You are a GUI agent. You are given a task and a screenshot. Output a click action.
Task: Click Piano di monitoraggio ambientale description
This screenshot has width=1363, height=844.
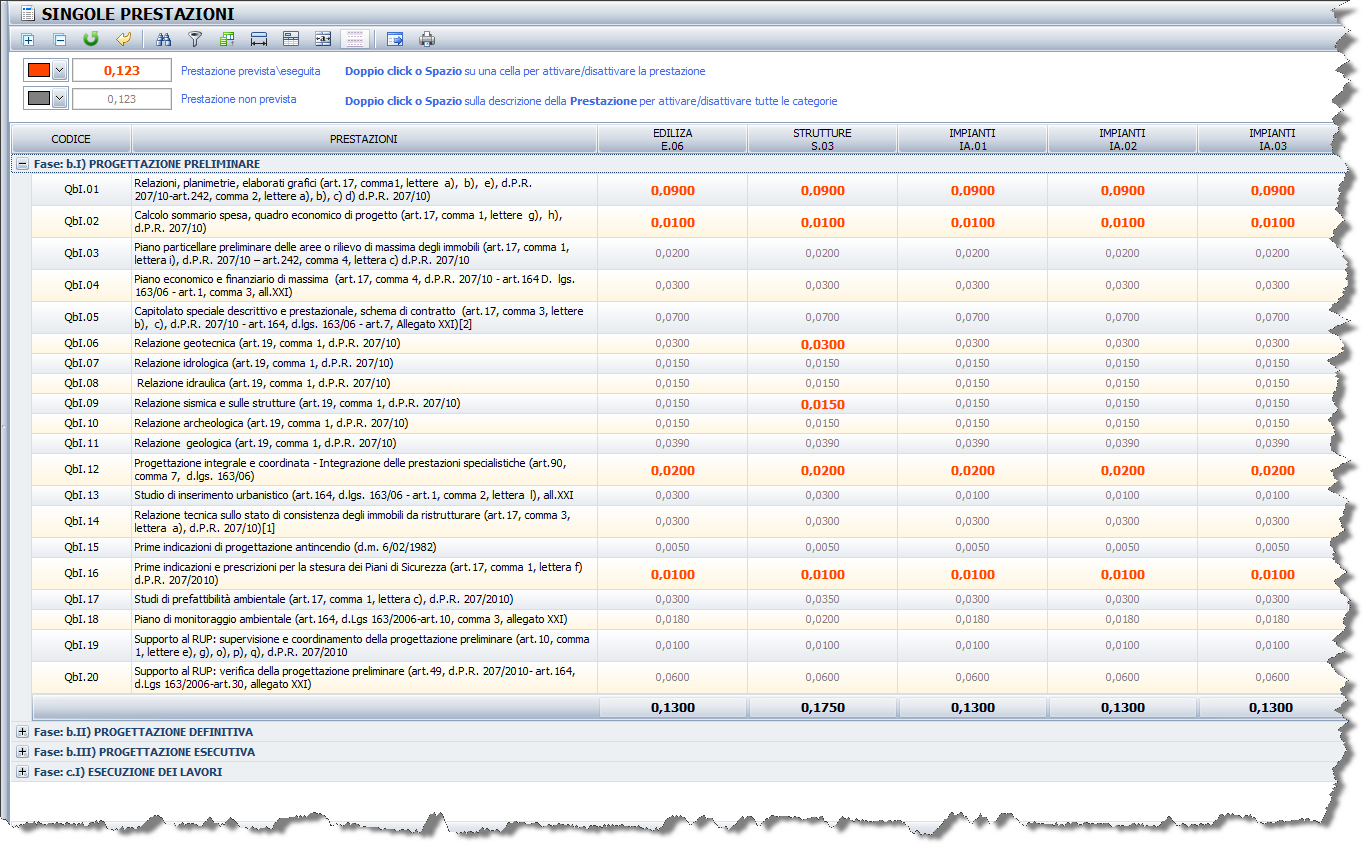click(x=350, y=620)
